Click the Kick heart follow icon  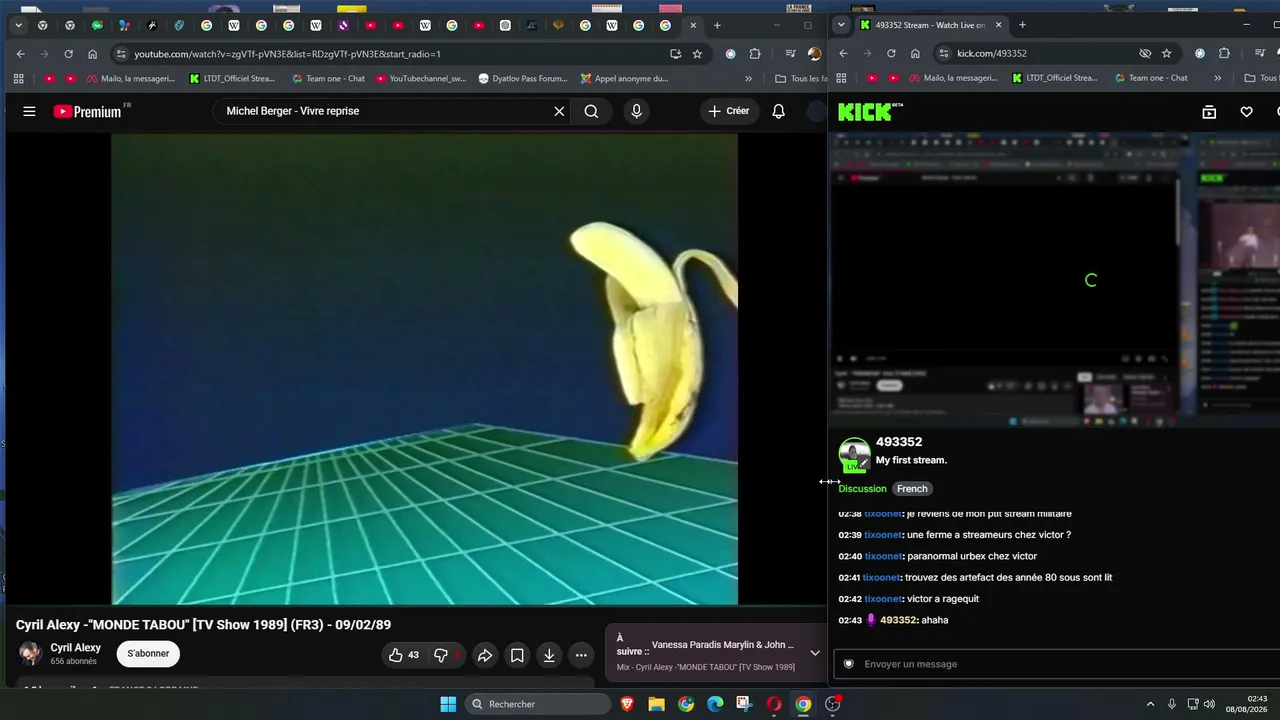(1246, 112)
